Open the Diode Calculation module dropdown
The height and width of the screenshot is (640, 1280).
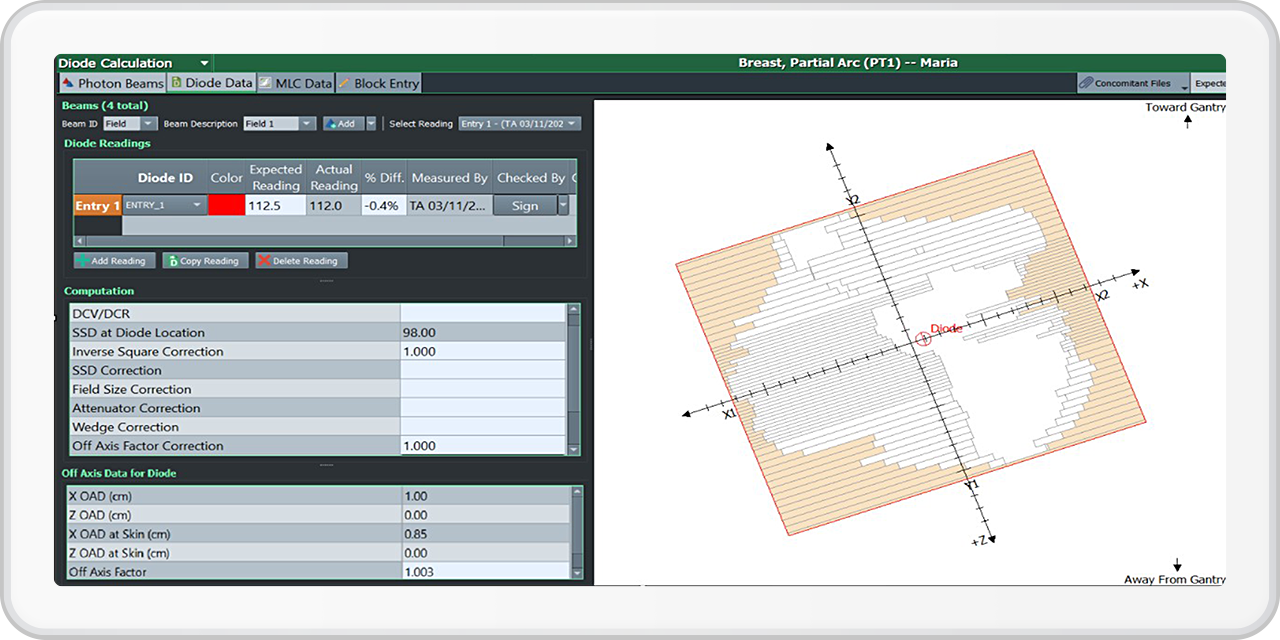204,63
